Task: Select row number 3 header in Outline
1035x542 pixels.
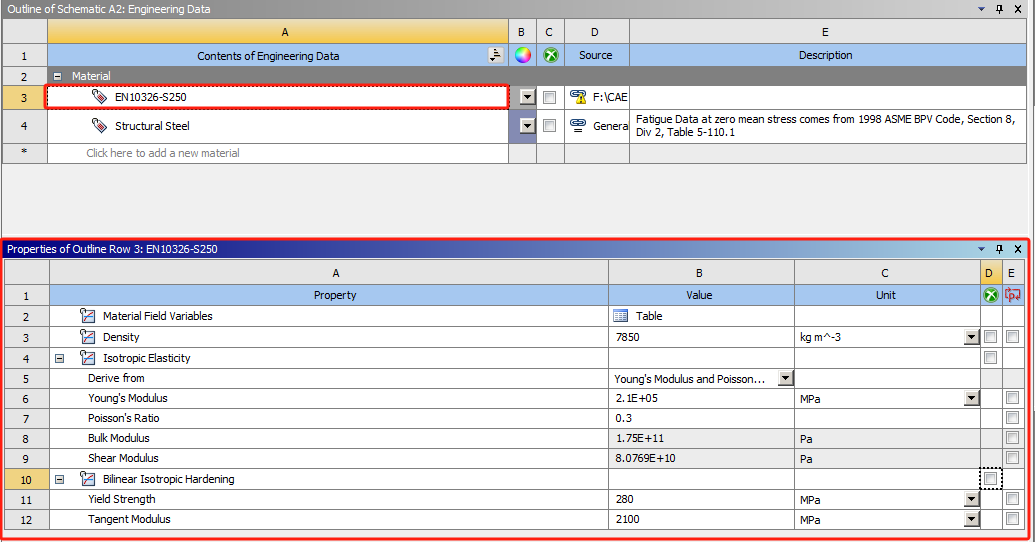Action: (x=24, y=98)
